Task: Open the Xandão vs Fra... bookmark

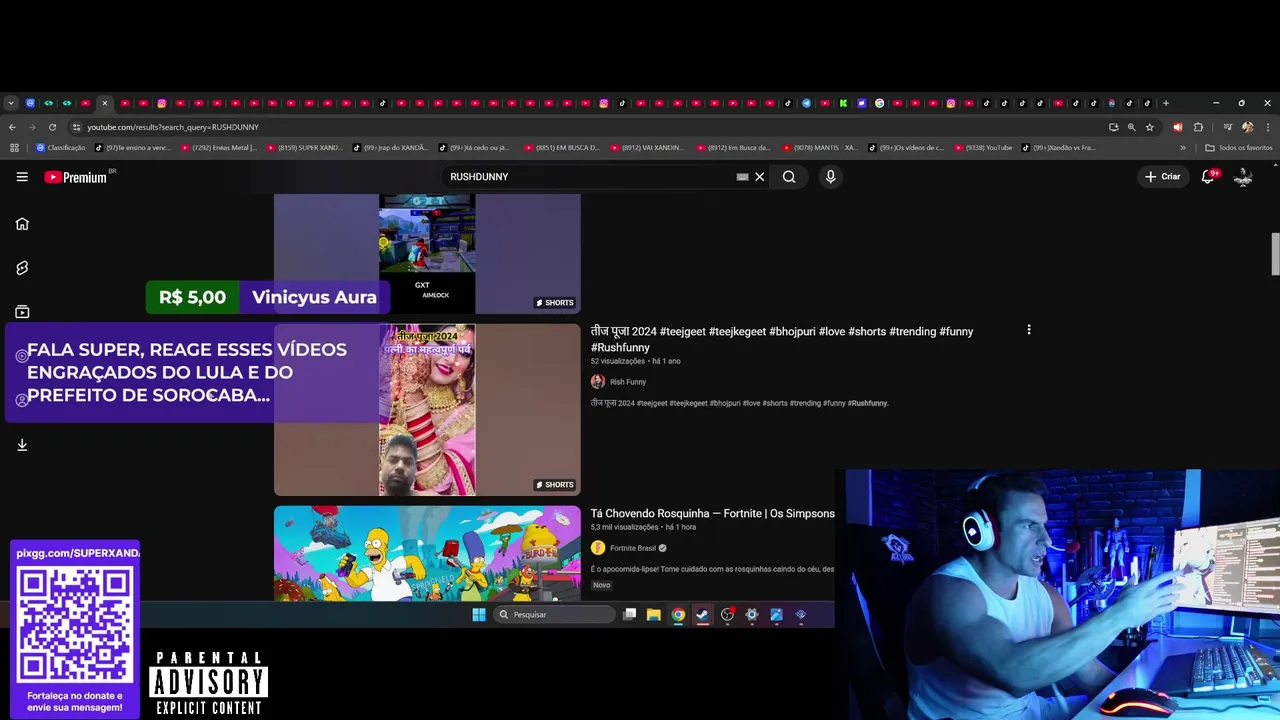Action: point(1058,148)
